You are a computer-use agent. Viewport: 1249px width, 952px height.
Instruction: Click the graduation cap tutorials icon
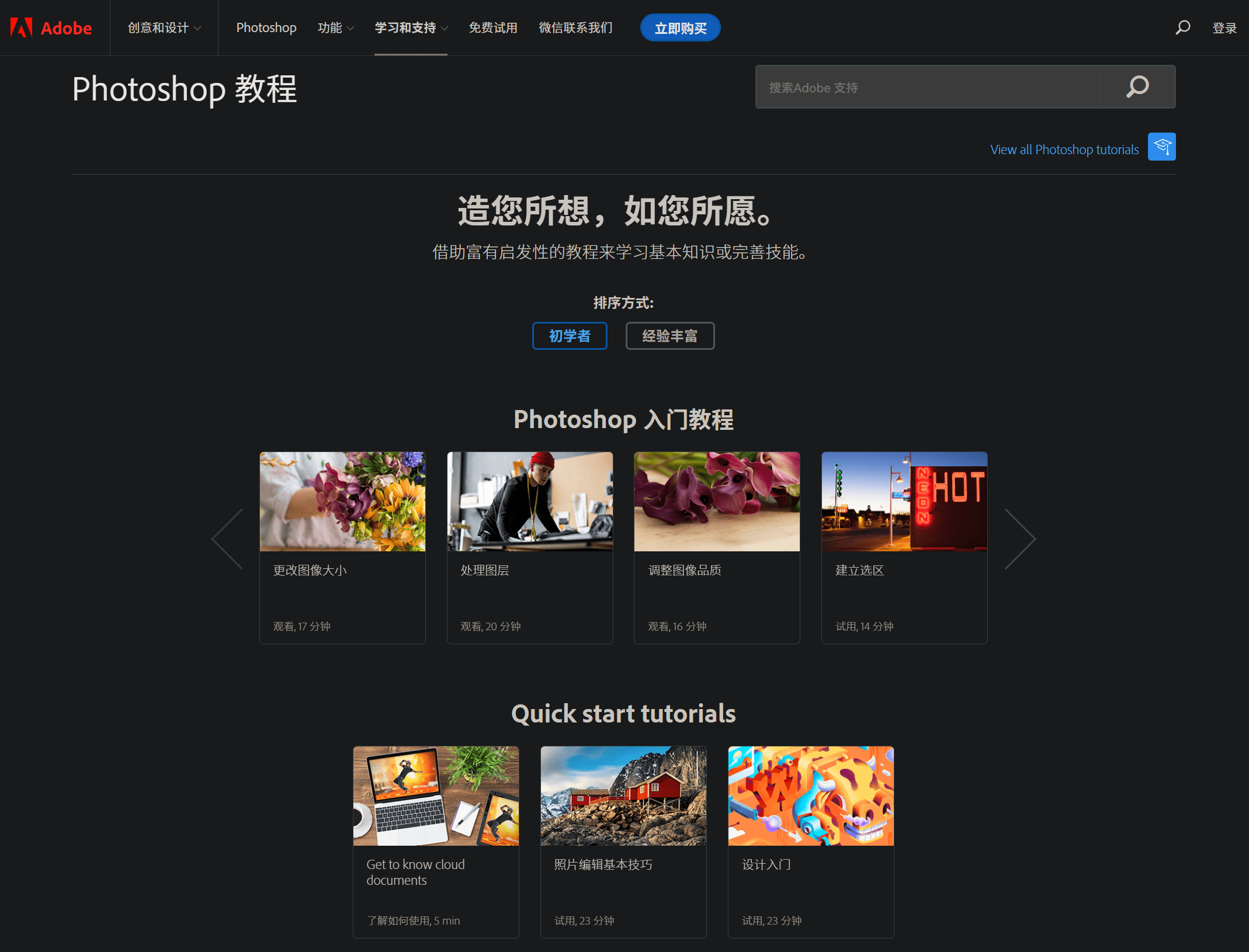pyautogui.click(x=1161, y=147)
